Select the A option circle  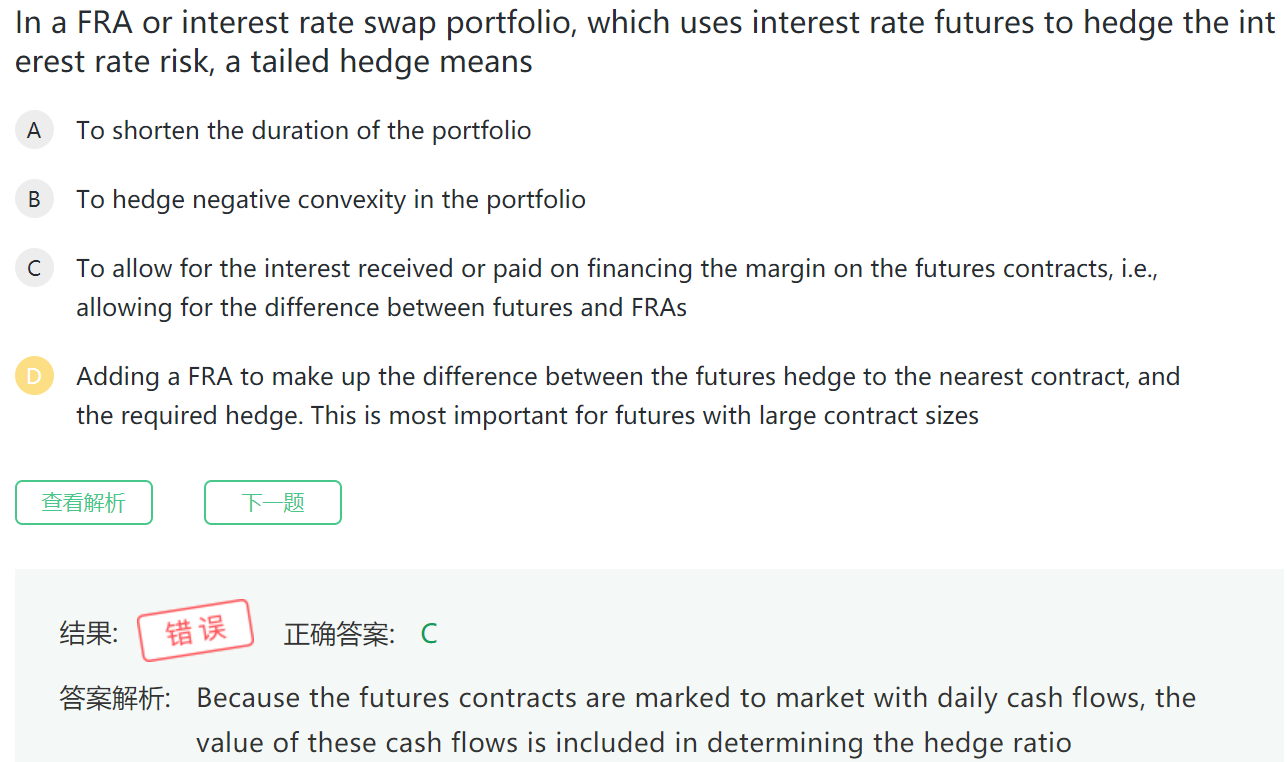pyautogui.click(x=34, y=131)
